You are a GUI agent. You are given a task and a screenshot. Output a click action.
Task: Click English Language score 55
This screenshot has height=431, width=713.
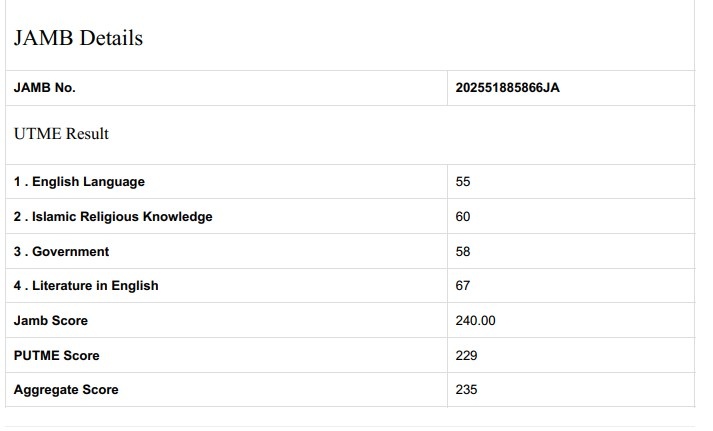click(463, 182)
